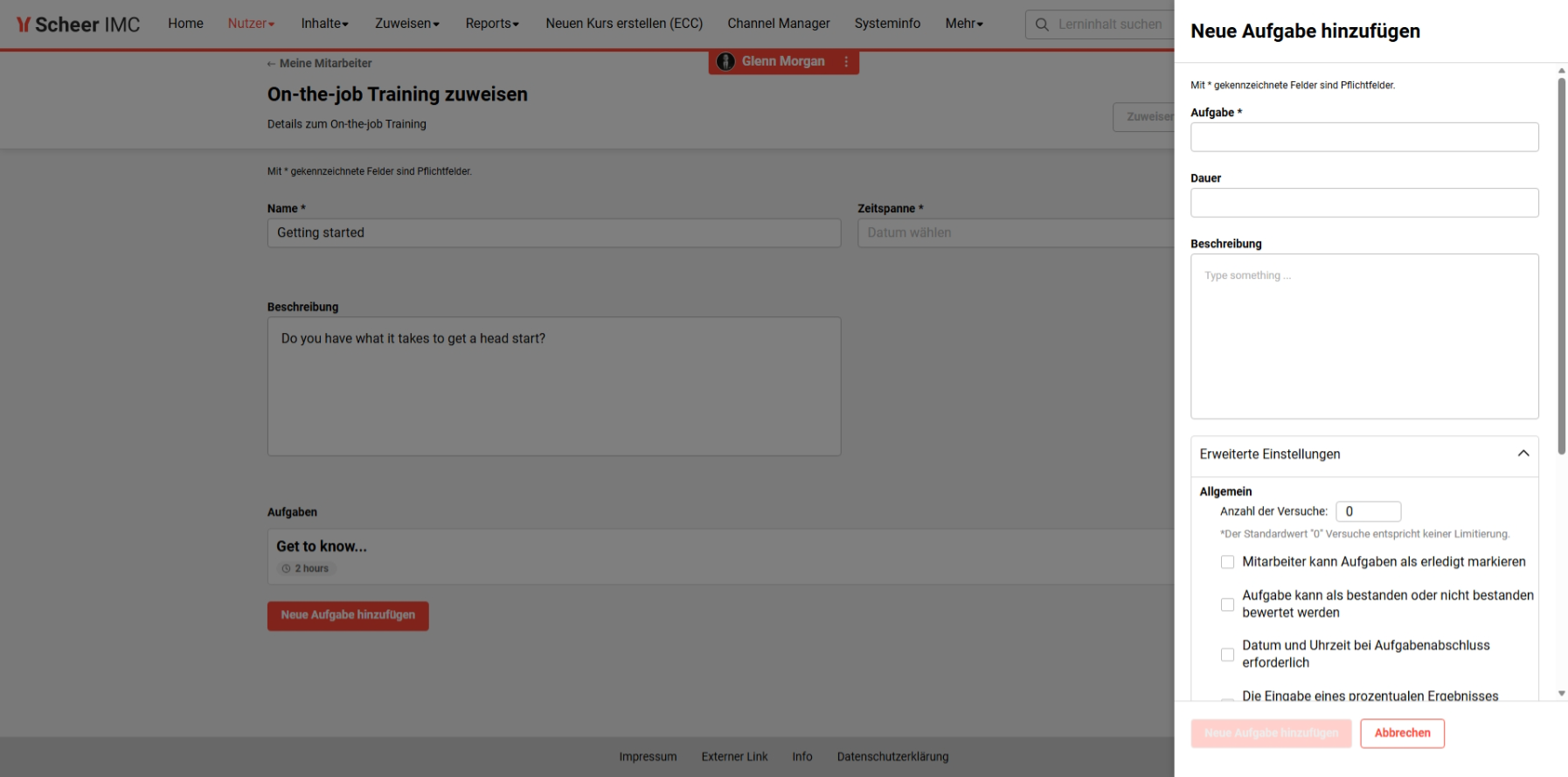Click the side panel vertical scrollbar thumb
The width and height of the screenshot is (1568, 777).
click(1562, 267)
